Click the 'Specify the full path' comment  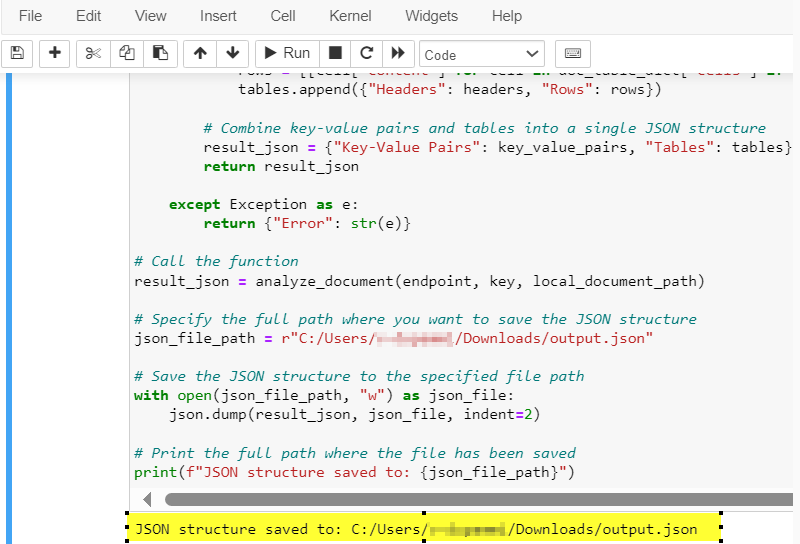pyautogui.click(x=415, y=319)
